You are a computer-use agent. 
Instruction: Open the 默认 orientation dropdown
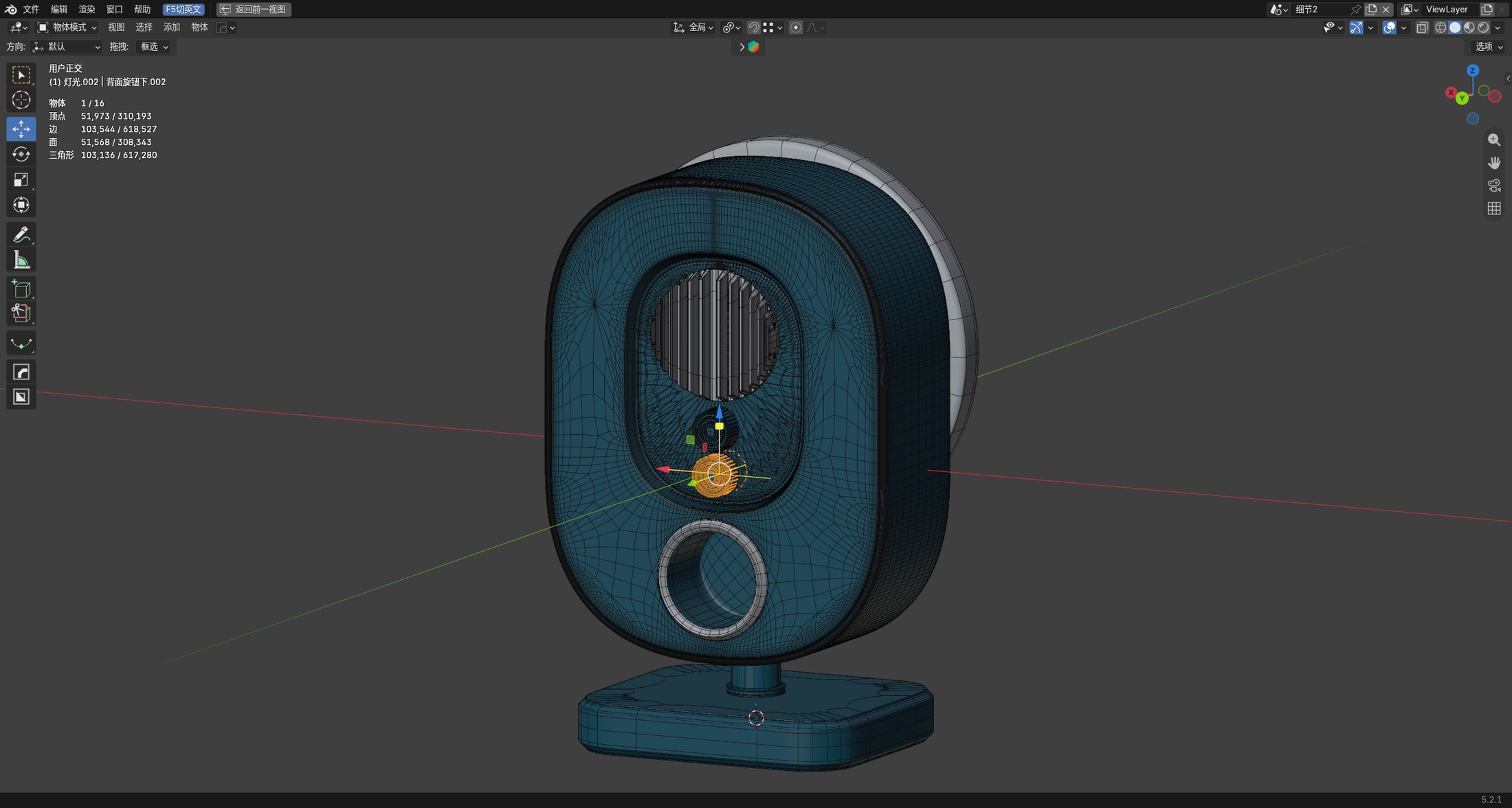(67, 47)
